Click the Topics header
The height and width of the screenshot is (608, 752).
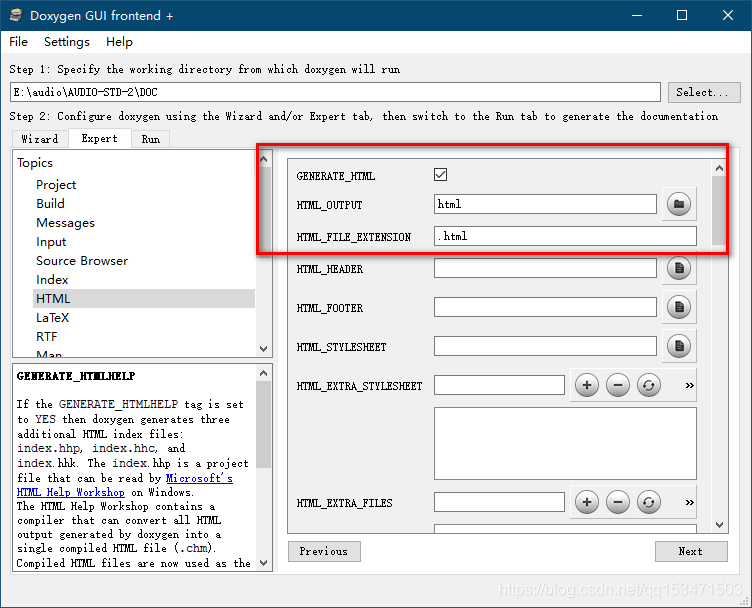tap(35, 163)
